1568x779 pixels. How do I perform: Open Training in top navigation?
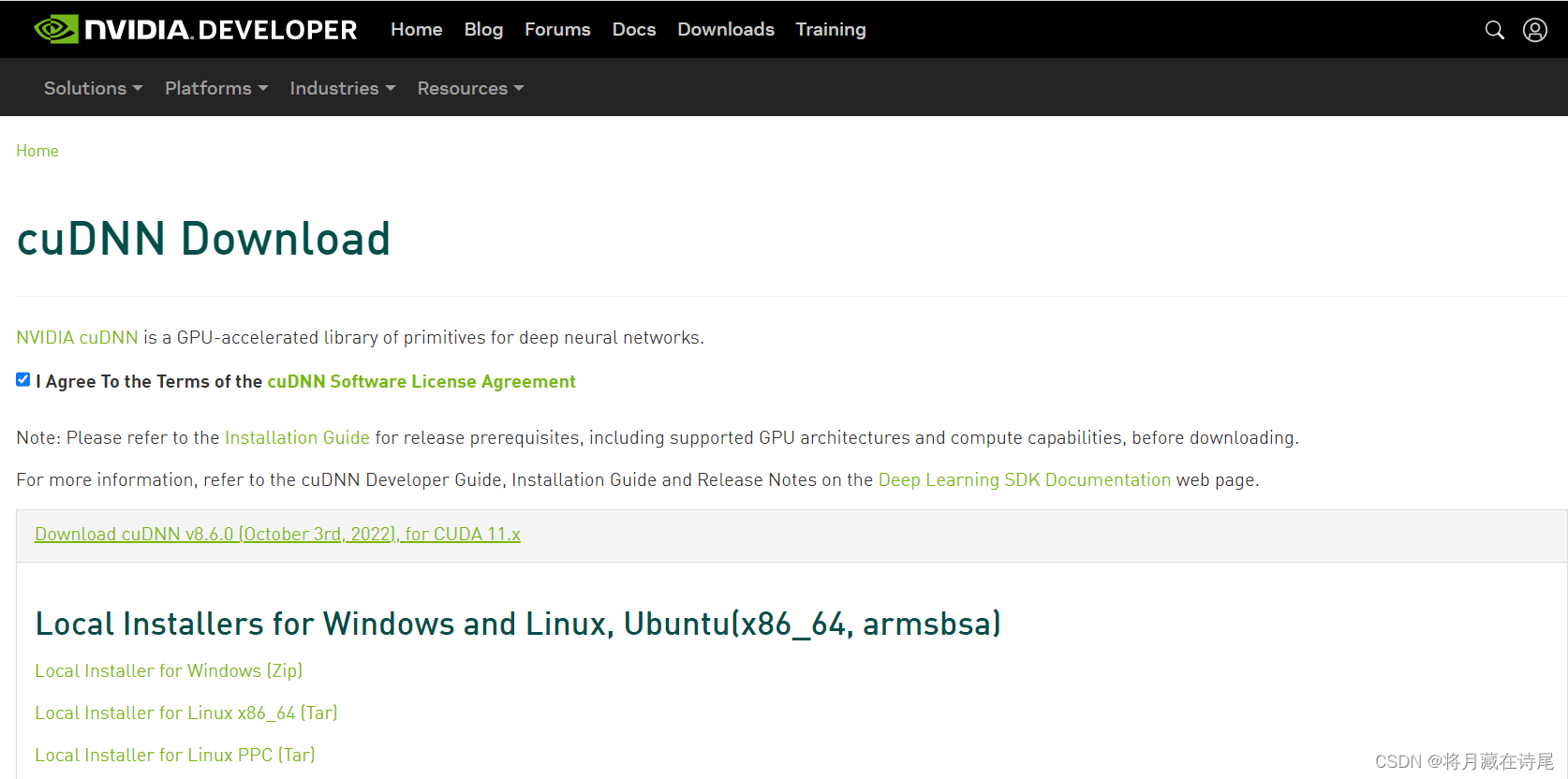(x=831, y=29)
